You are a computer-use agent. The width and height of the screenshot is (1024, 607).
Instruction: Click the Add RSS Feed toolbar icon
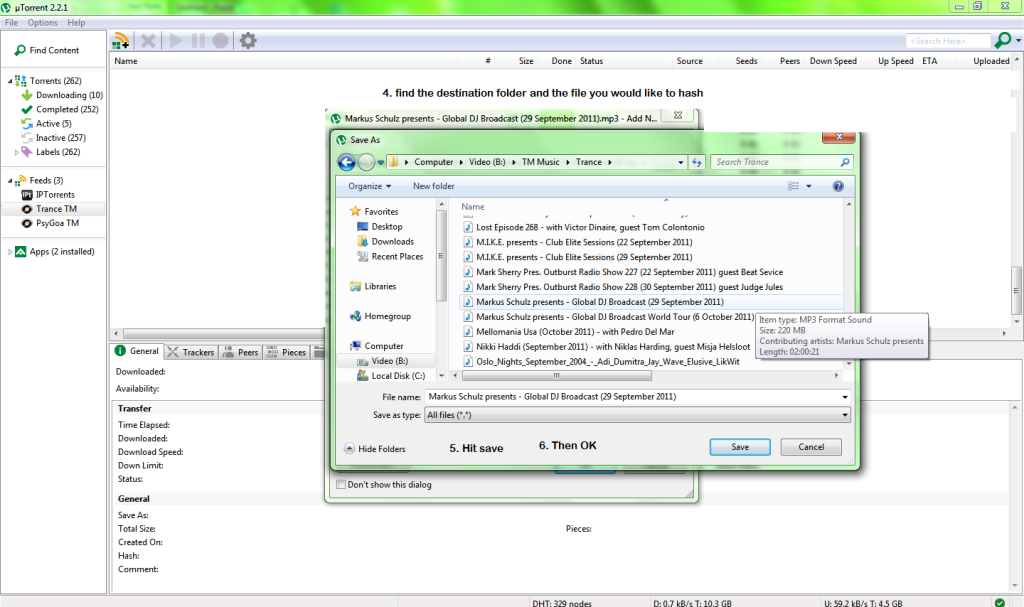click(120, 41)
